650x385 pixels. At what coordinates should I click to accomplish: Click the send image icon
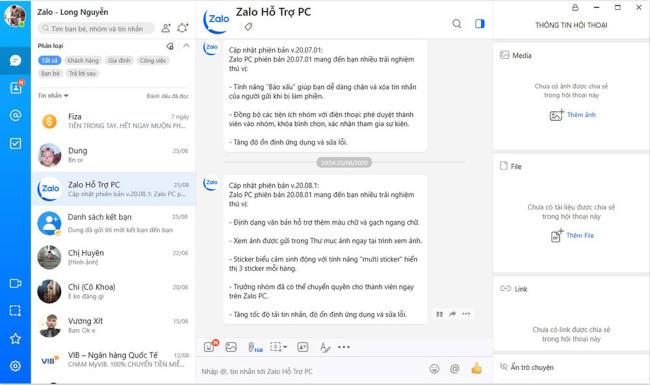[231, 347]
